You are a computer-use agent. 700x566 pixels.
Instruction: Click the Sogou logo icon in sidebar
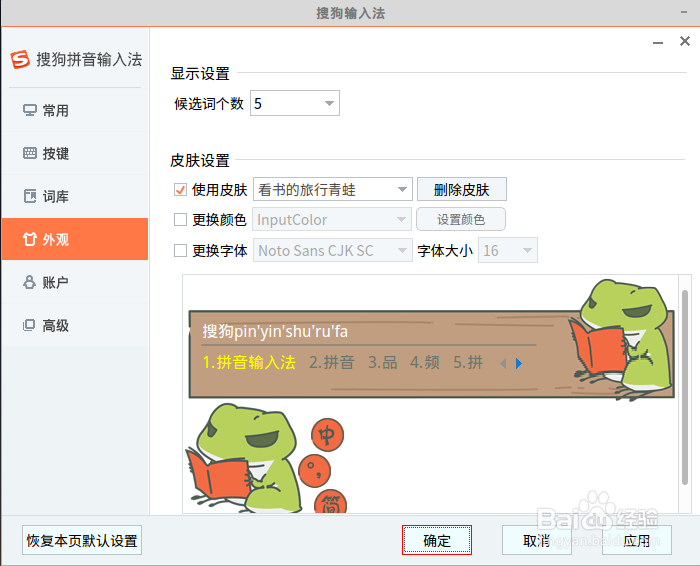point(20,59)
